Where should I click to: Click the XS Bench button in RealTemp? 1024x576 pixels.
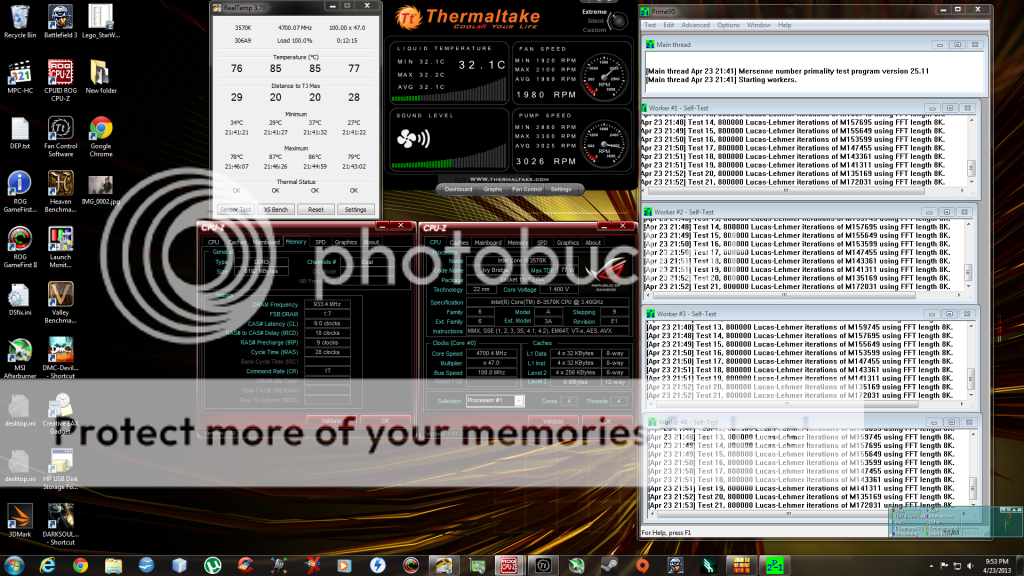pos(276,210)
